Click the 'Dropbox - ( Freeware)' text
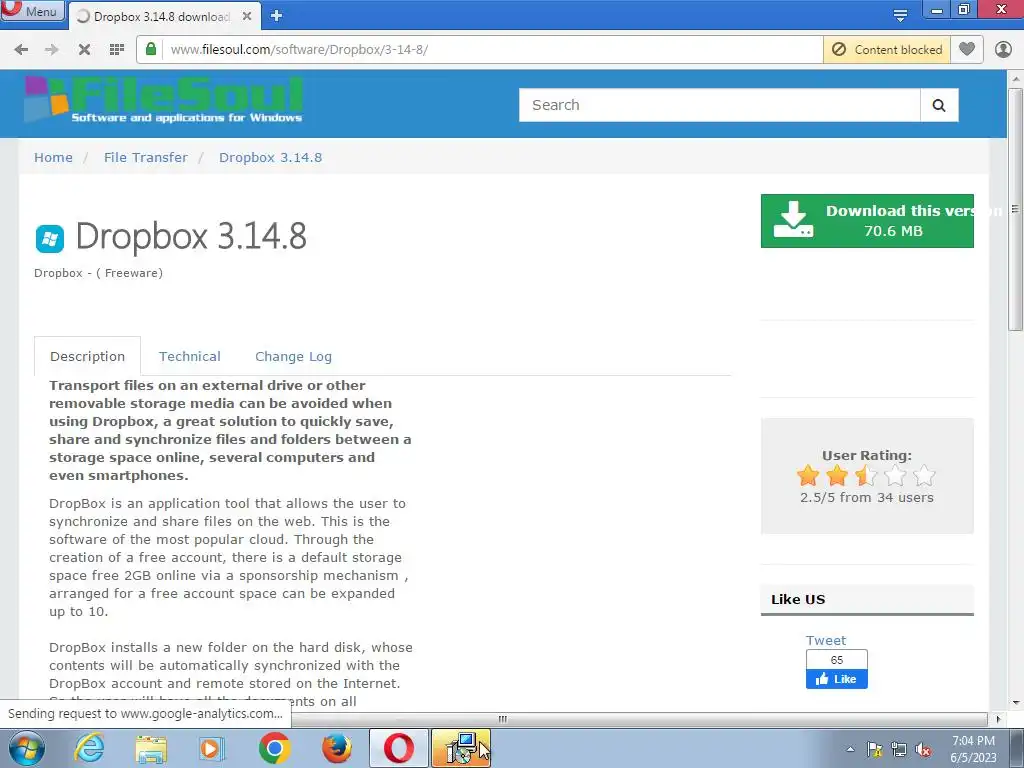1024x768 pixels. [99, 273]
